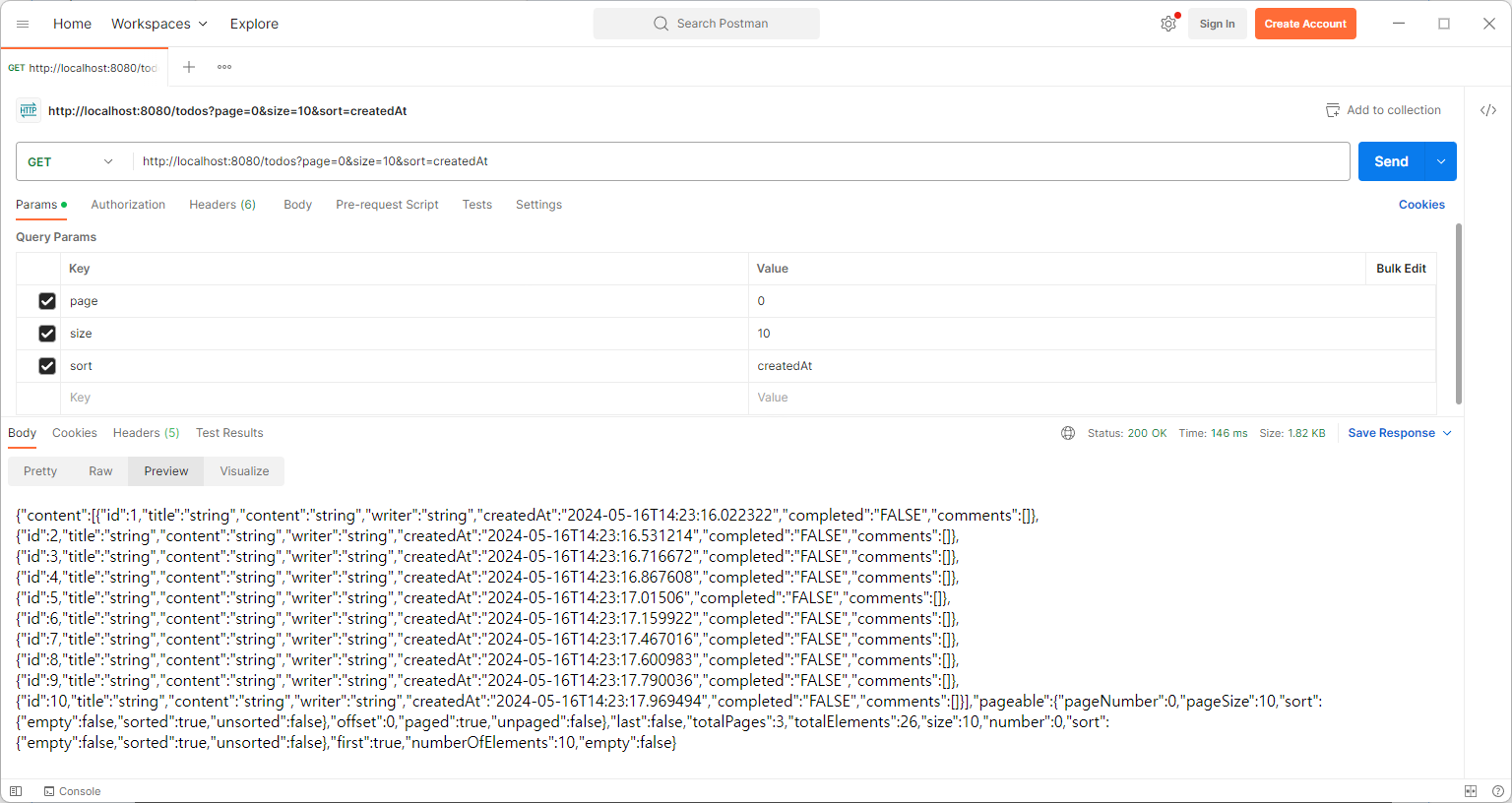The image size is (1512, 803).
Task: Click the size key cell
Action: [405, 334]
